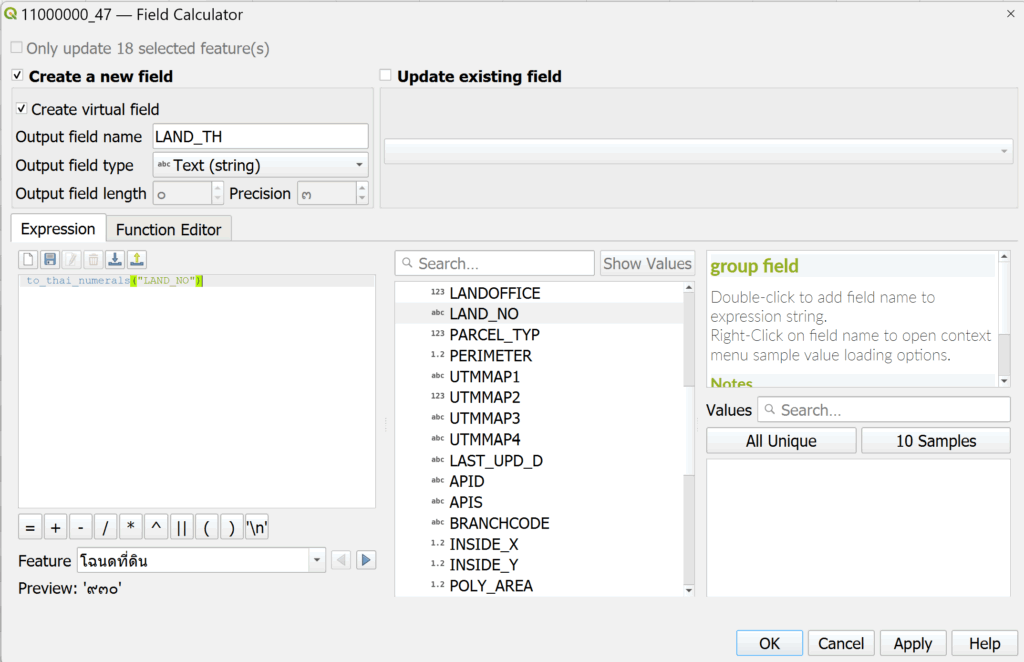This screenshot has height=662, width=1024.
Task: Open the update existing field combo box
Action: click(x=698, y=151)
